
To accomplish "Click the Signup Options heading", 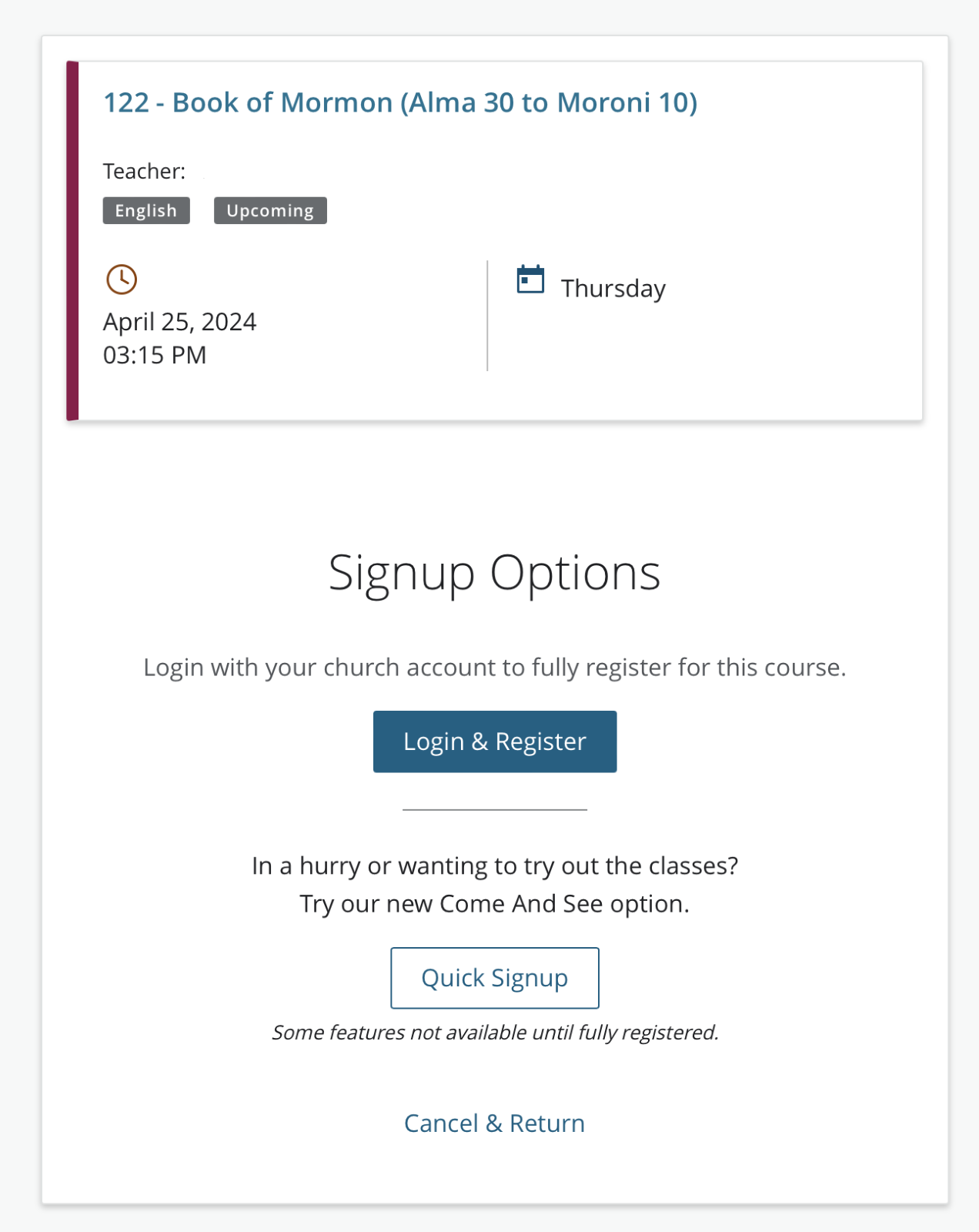I will pyautogui.click(x=494, y=573).
